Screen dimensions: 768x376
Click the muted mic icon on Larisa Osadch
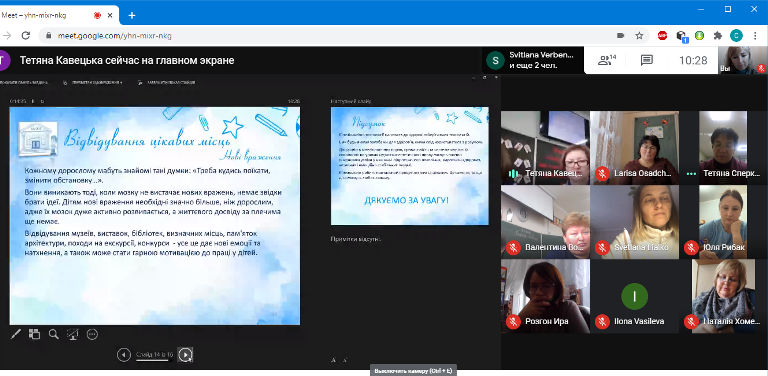602,173
